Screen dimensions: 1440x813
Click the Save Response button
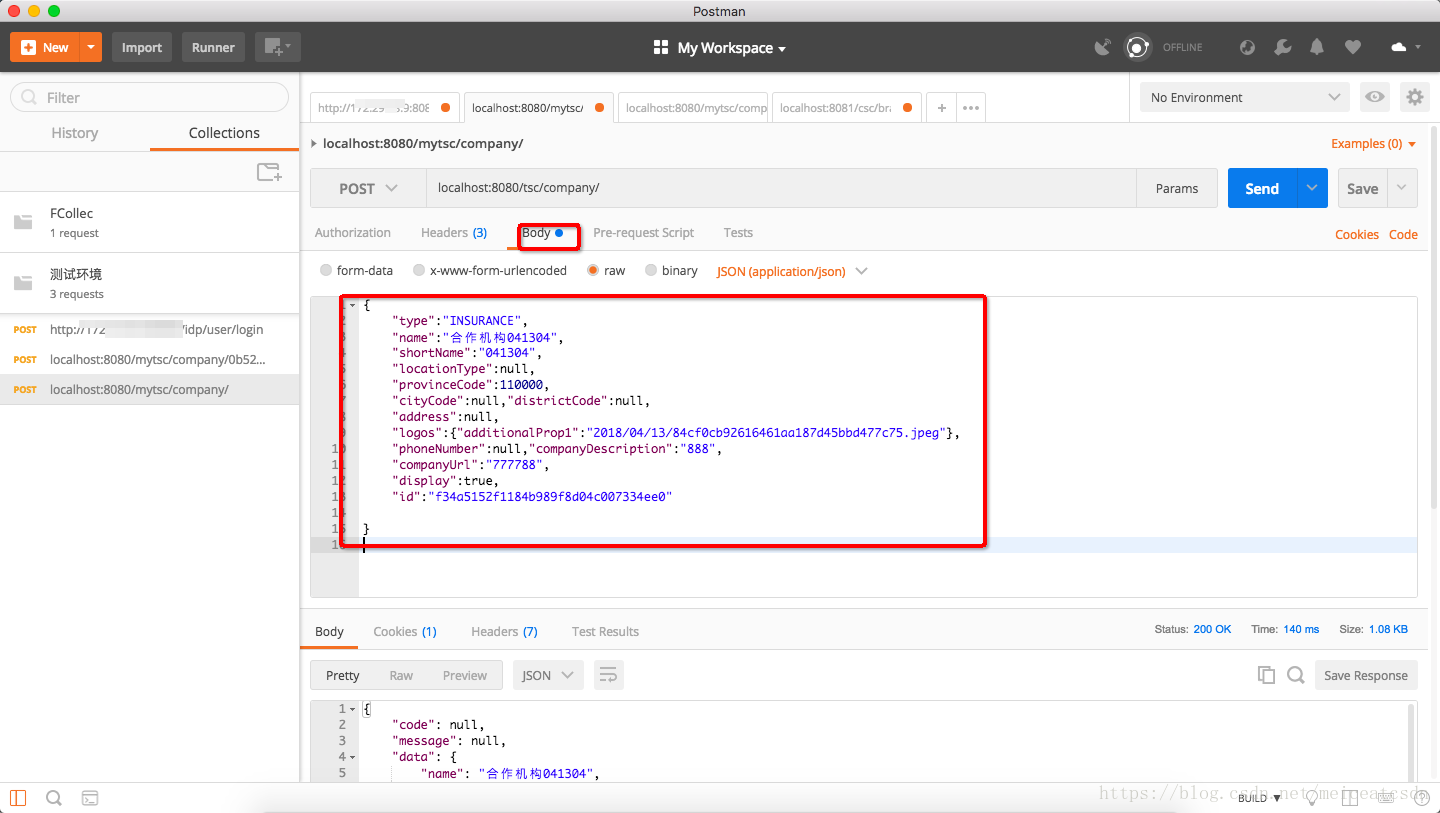point(1366,676)
